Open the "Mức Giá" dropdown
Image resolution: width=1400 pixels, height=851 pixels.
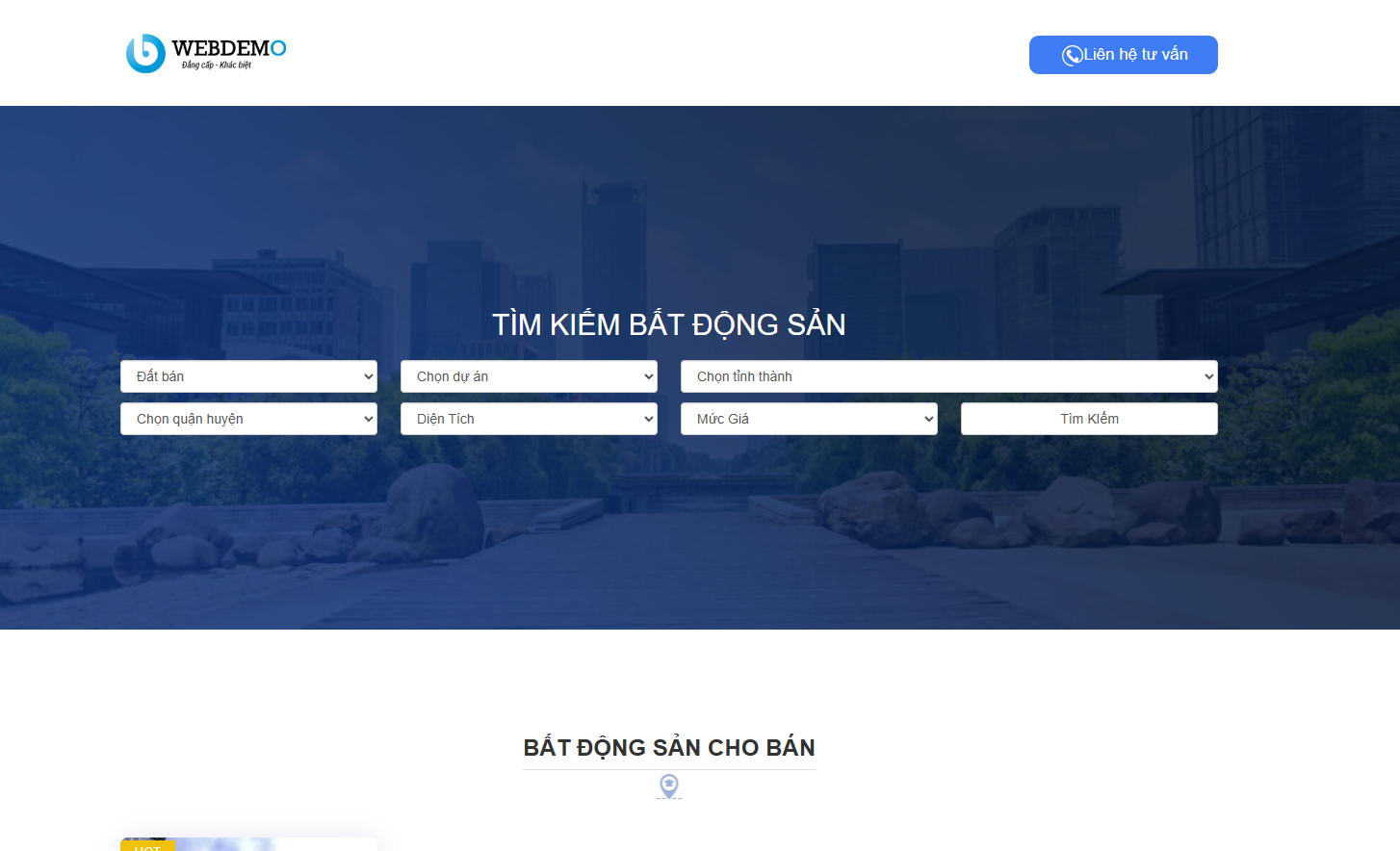(809, 418)
